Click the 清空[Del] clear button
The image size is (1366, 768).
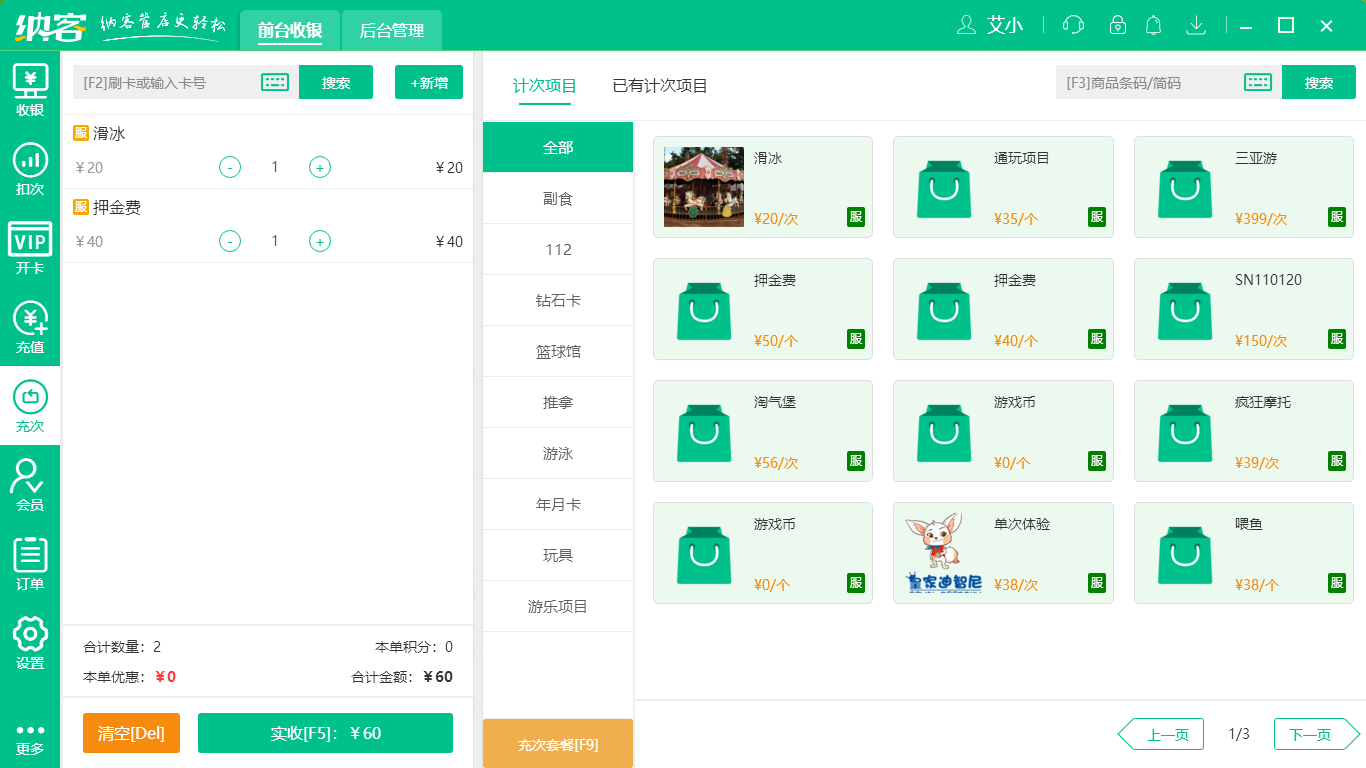click(131, 733)
